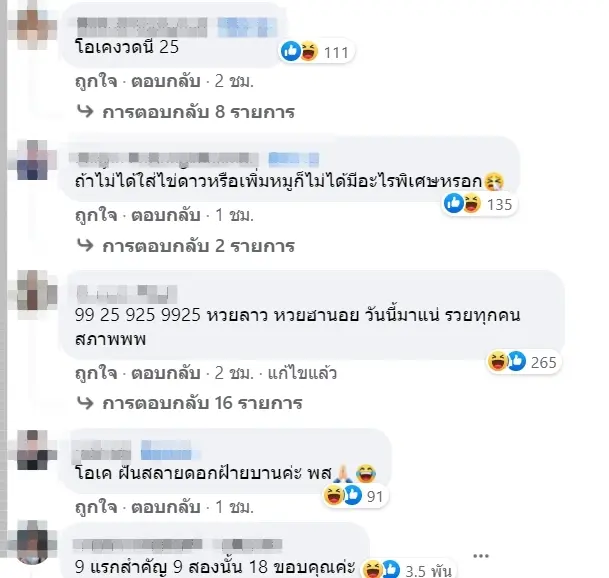Open reactions on the 111-reaction comment

pyautogui.click(x=317, y=52)
